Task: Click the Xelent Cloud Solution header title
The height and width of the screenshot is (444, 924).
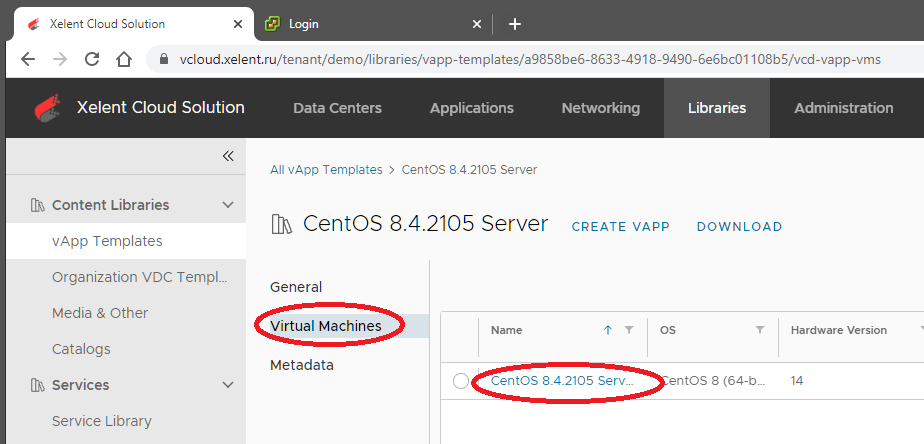Action: coord(160,108)
